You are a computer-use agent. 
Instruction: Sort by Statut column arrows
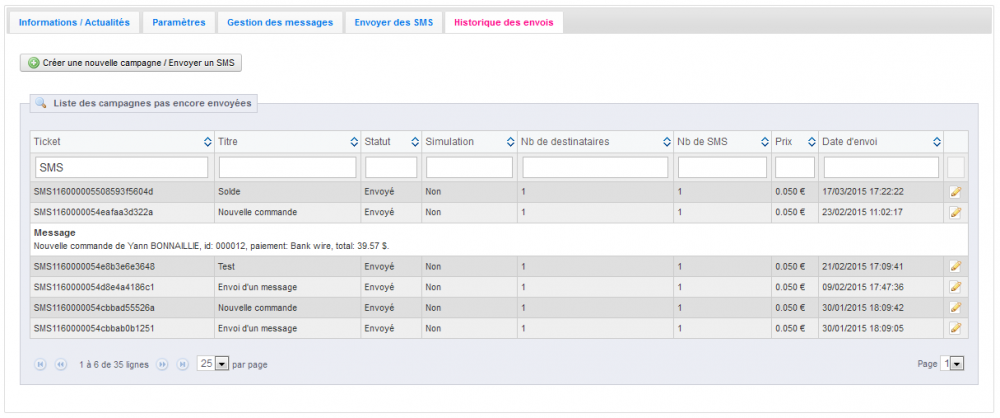[x=415, y=142]
